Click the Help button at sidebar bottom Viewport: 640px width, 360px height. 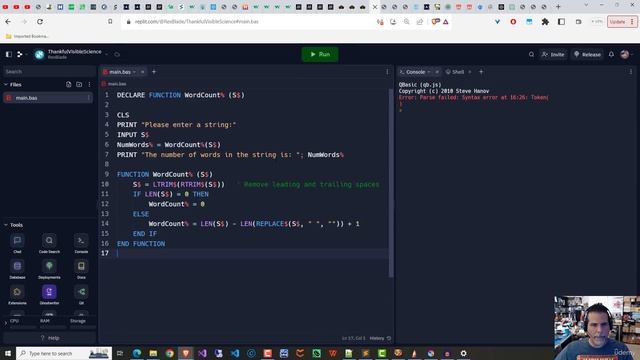[49, 338]
